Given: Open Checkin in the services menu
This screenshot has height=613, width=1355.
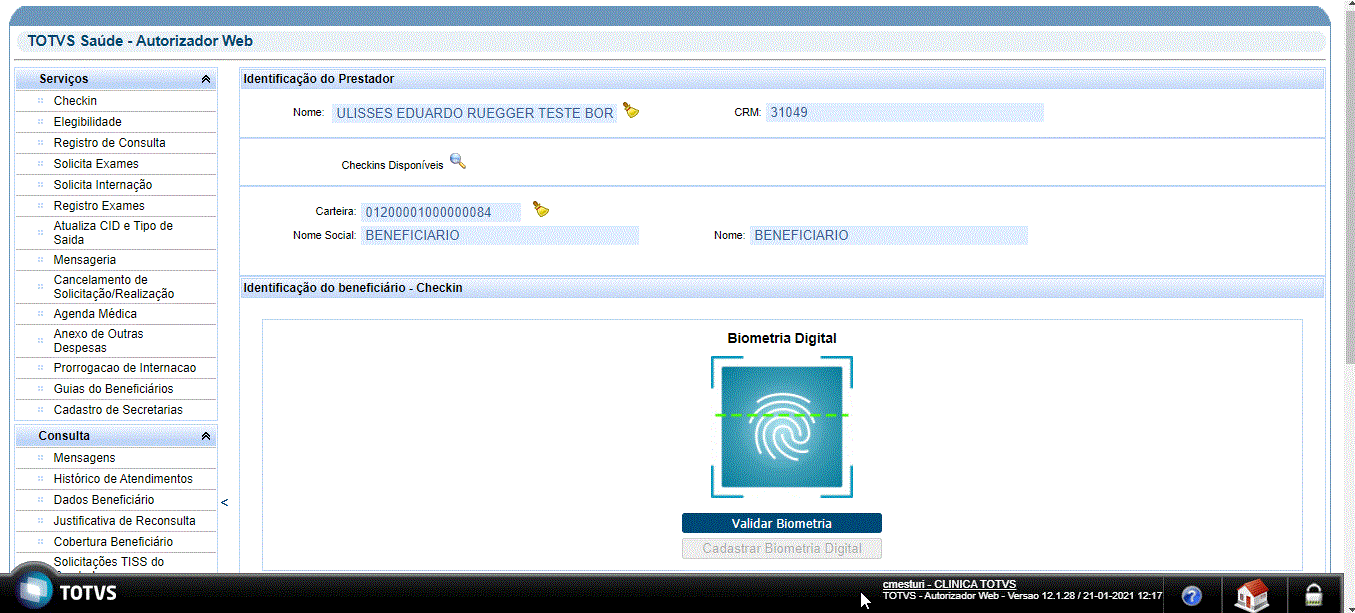Looking at the screenshot, I should (75, 101).
